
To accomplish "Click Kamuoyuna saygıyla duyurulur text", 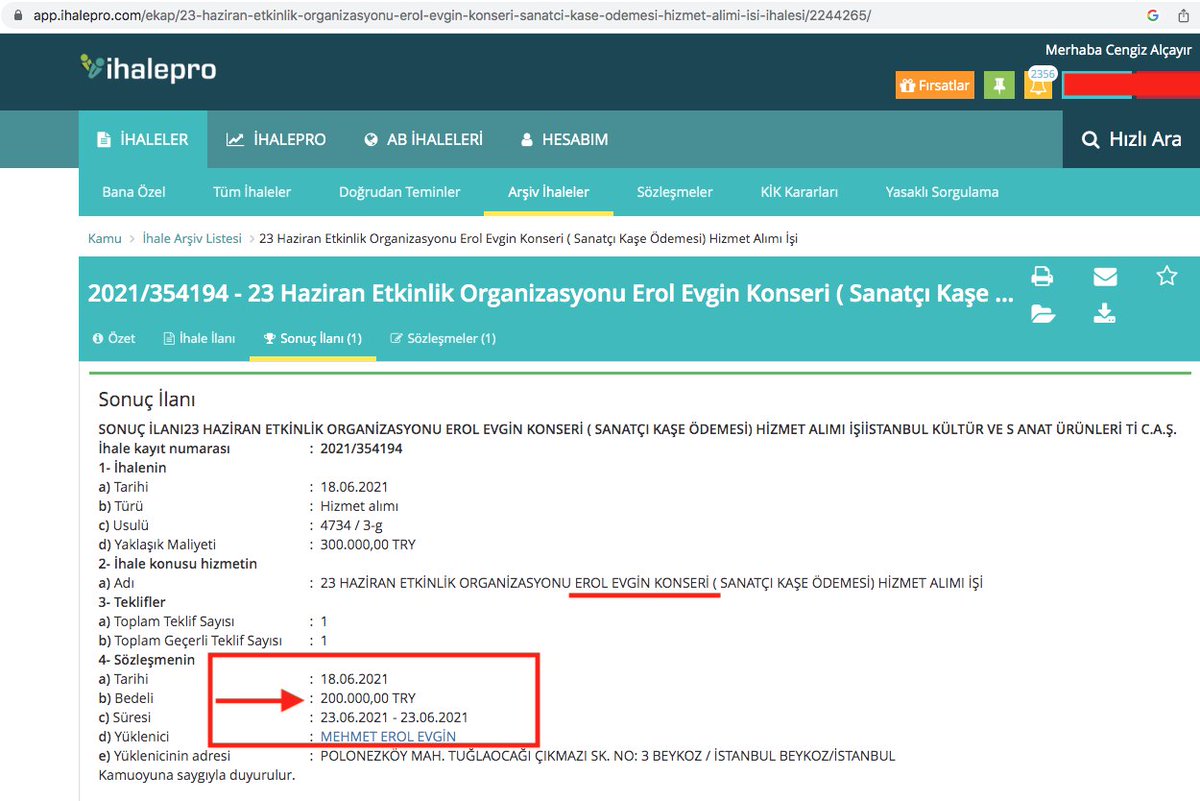I will [x=198, y=774].
